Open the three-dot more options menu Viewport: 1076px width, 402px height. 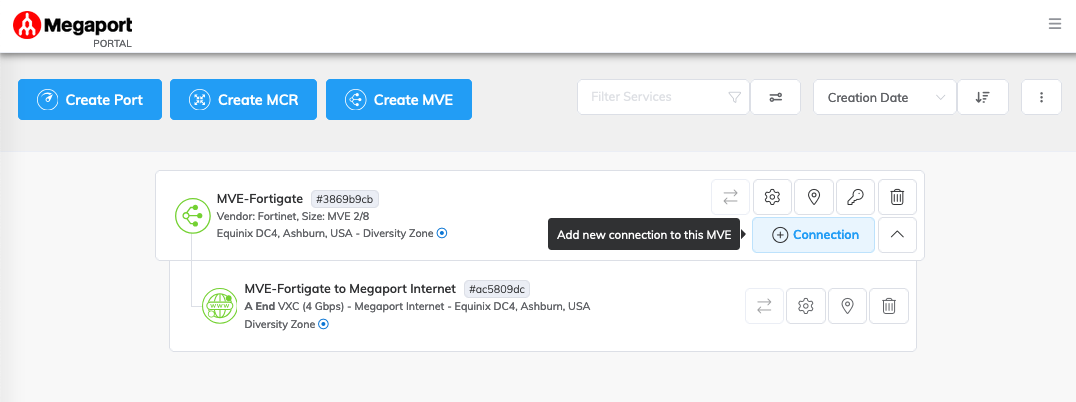click(x=1041, y=97)
